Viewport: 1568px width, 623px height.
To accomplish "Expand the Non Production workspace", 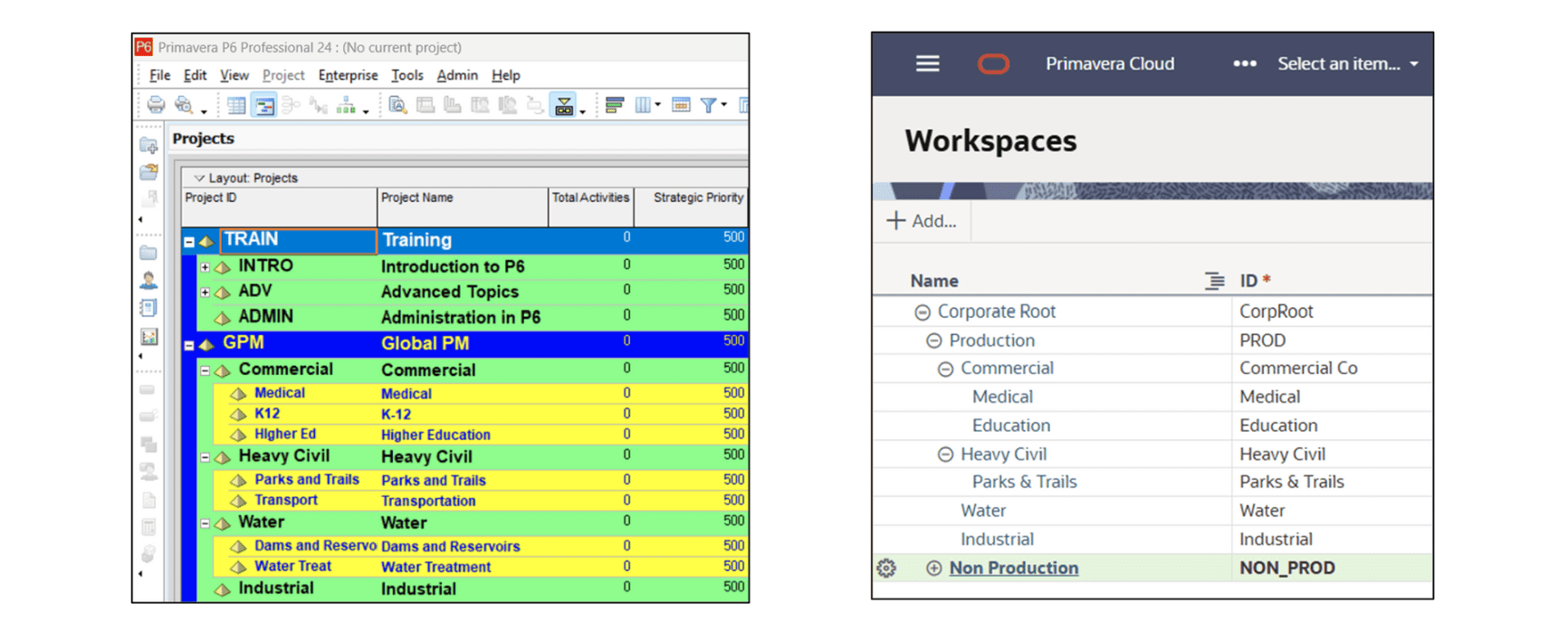I will point(933,569).
